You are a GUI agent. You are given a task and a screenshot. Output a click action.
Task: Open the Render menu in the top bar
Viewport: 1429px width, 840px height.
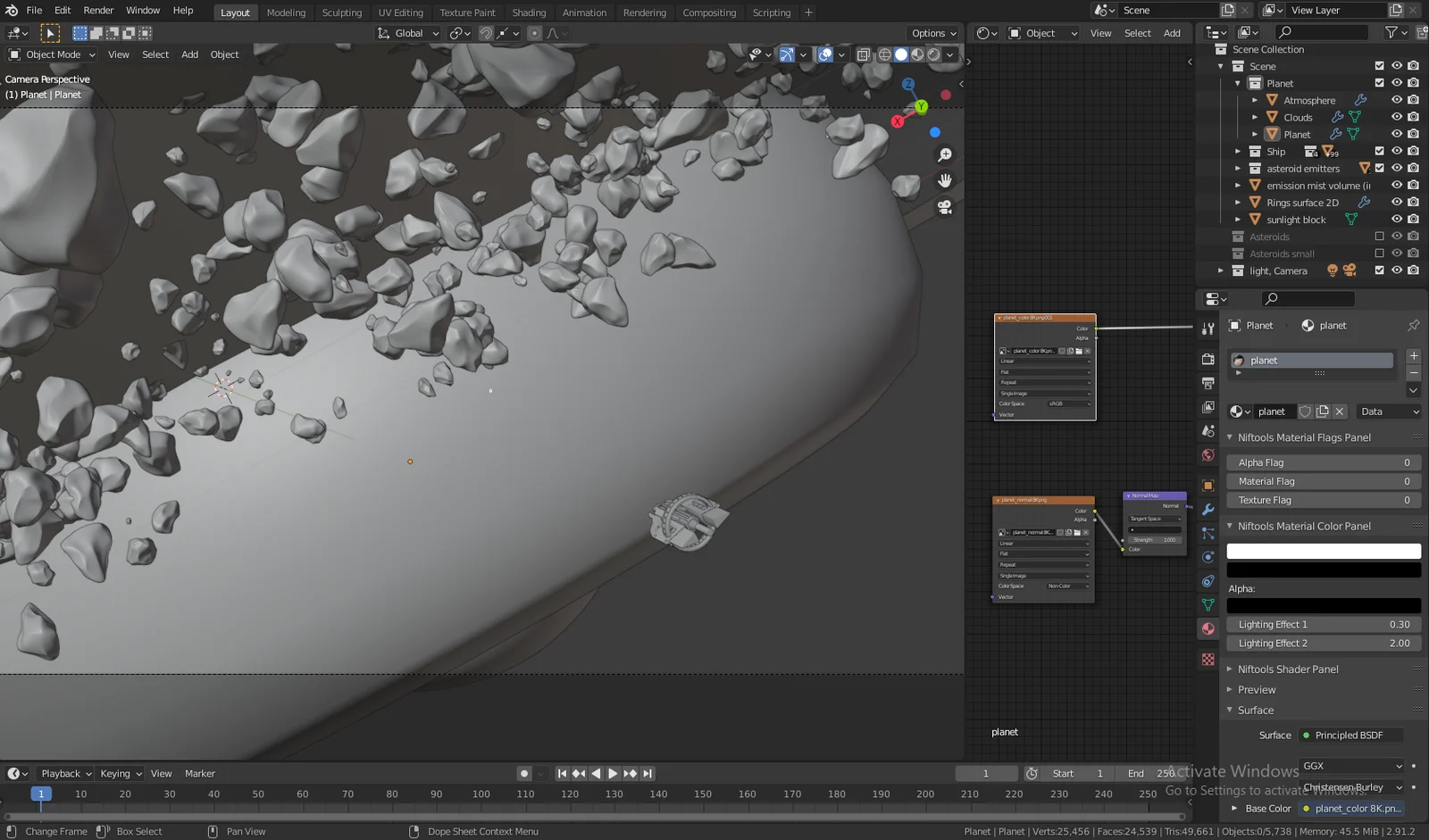tap(98, 10)
